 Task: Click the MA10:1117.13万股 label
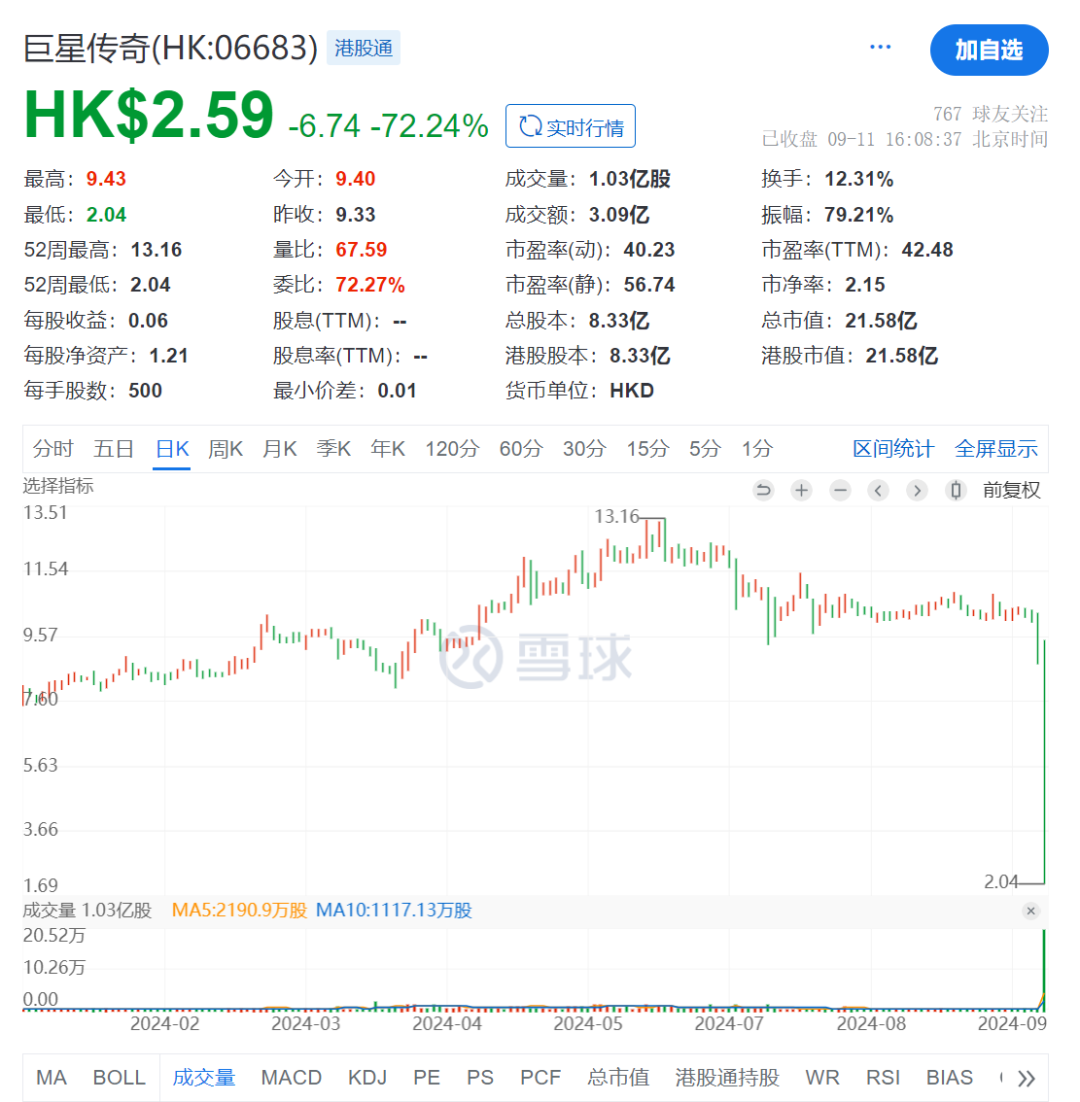(x=393, y=910)
